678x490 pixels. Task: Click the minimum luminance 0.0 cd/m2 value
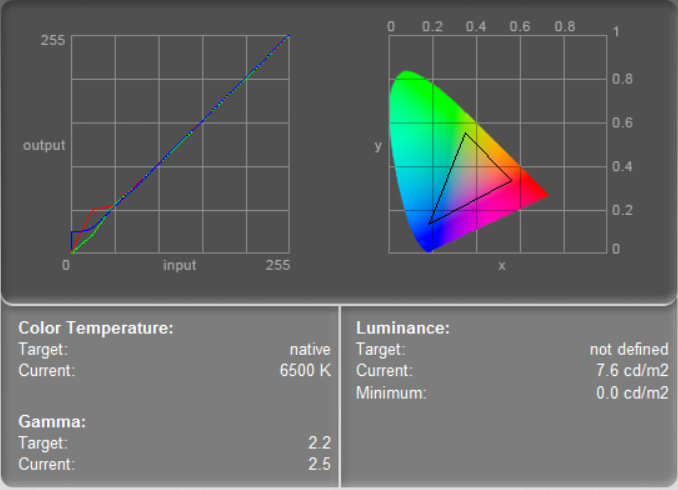tap(629, 392)
